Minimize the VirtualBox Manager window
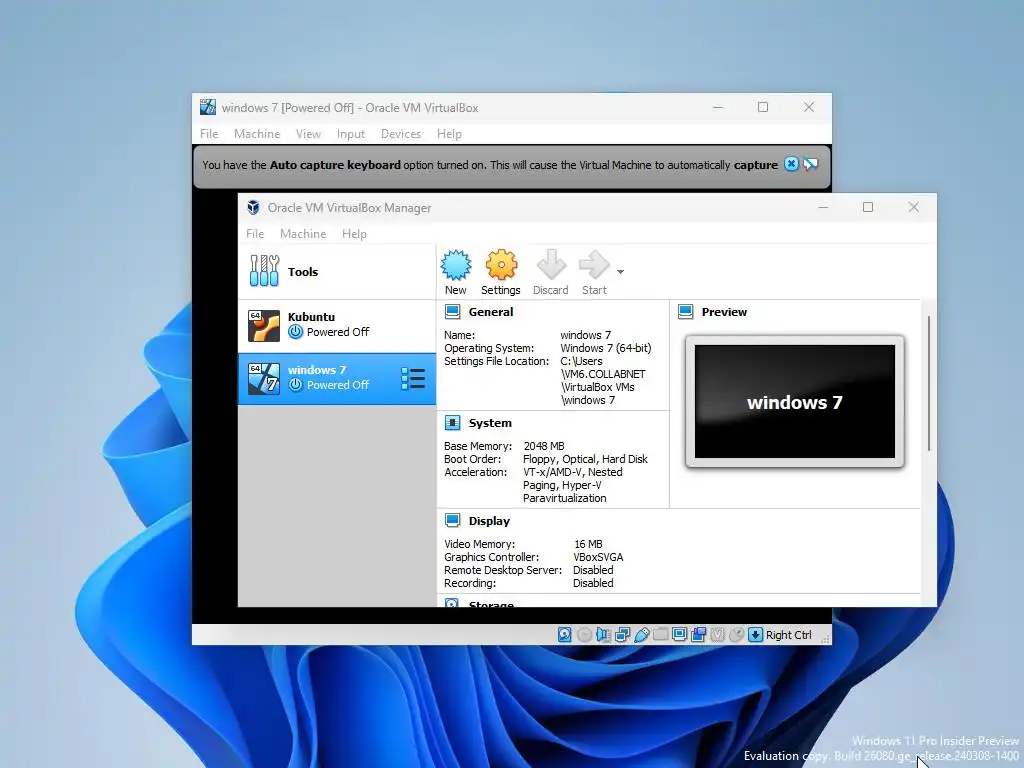1024x768 pixels. pos(823,207)
